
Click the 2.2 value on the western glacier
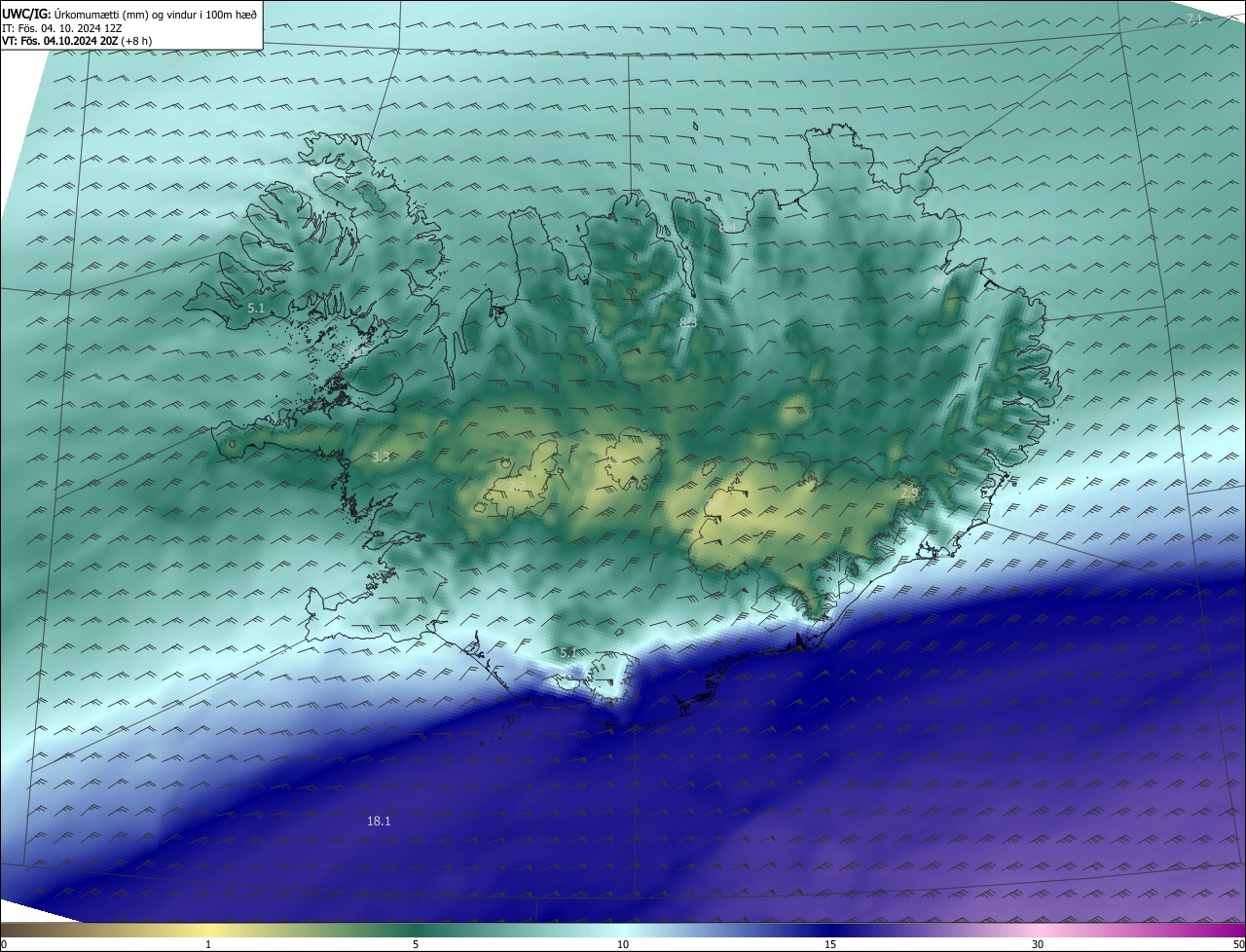click(517, 484)
